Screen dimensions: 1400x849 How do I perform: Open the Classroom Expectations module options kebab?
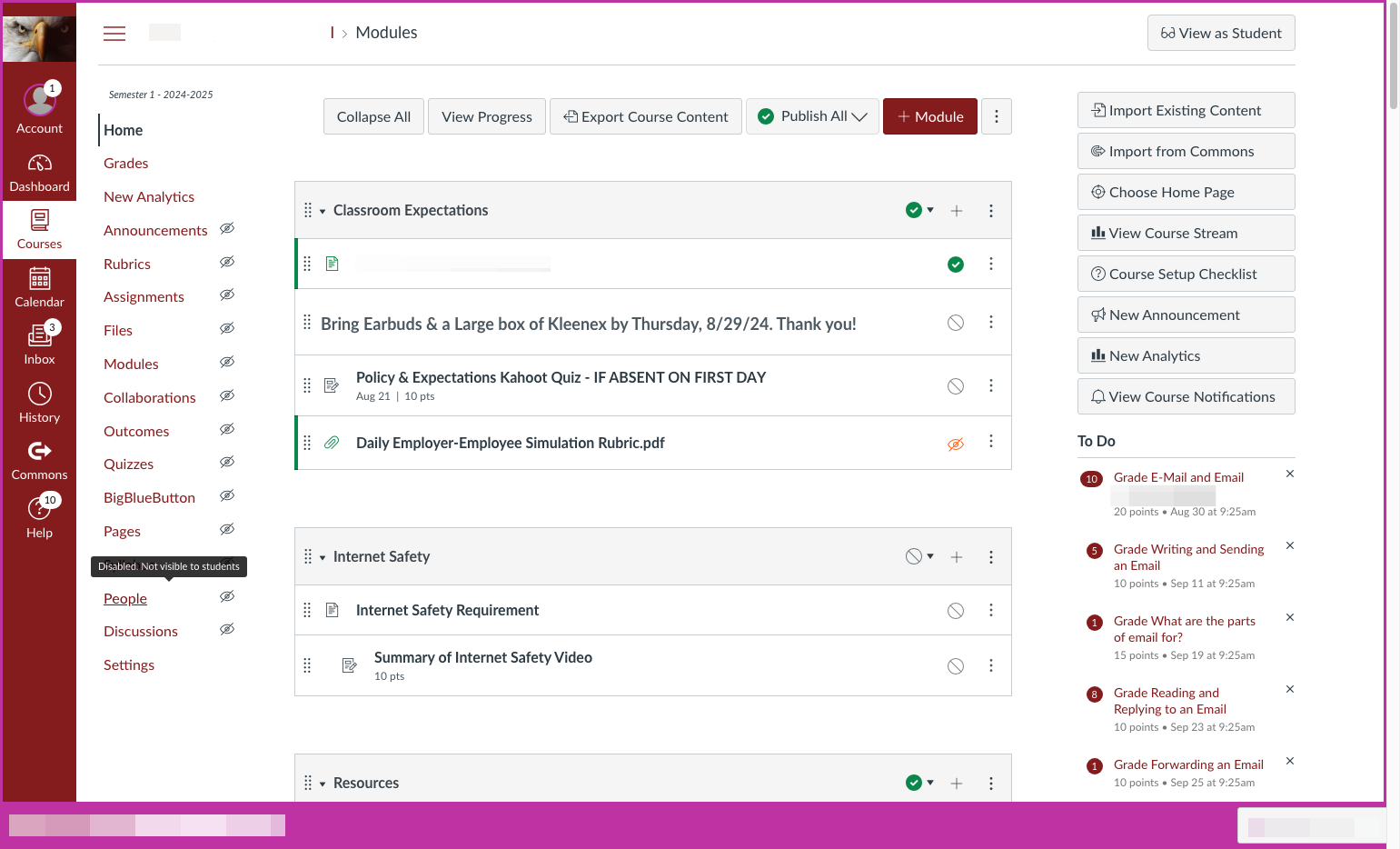[991, 211]
